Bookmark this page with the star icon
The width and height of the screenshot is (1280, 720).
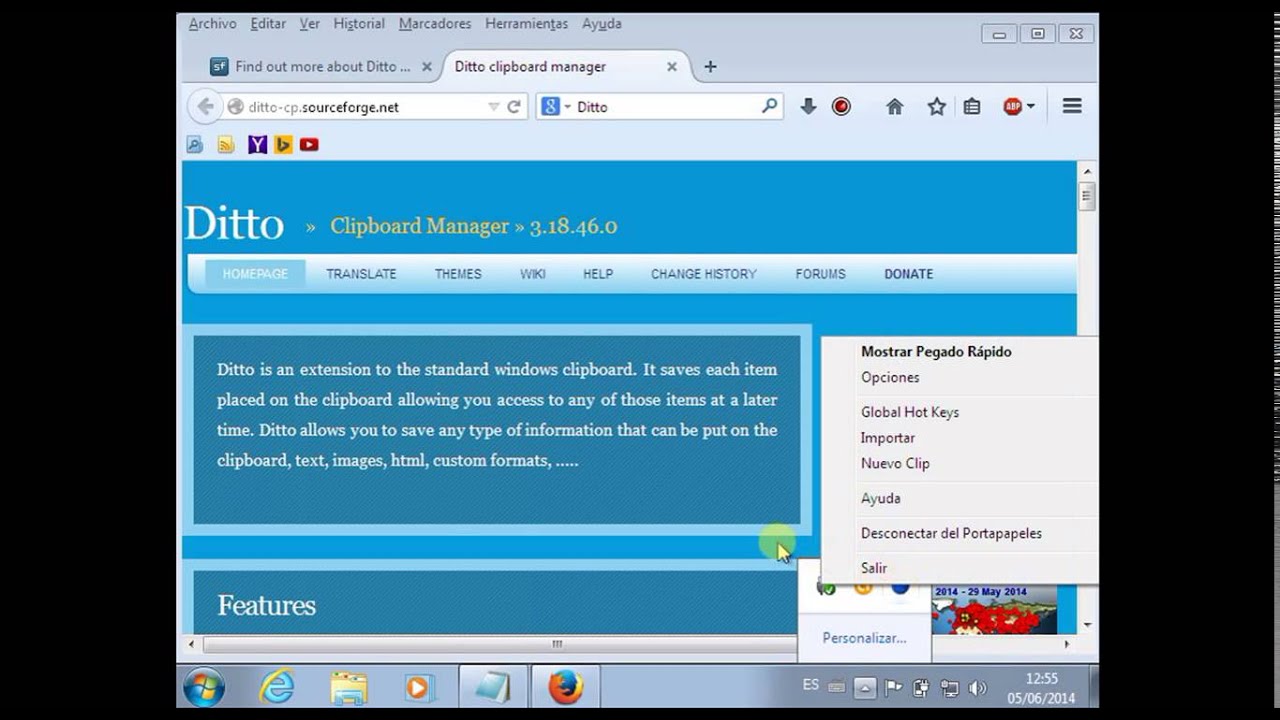[936, 106]
